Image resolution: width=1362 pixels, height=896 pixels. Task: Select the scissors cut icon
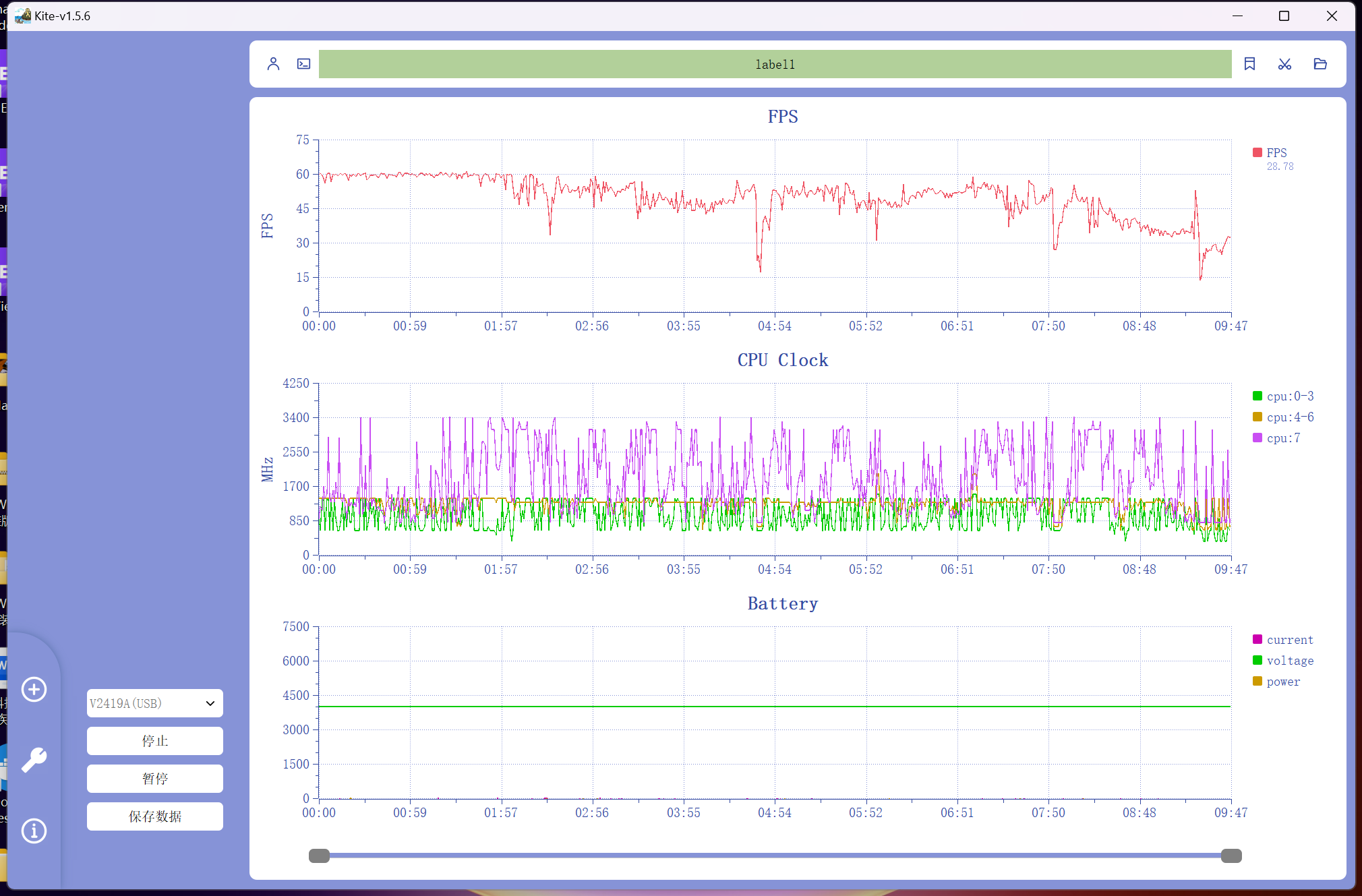1284,64
